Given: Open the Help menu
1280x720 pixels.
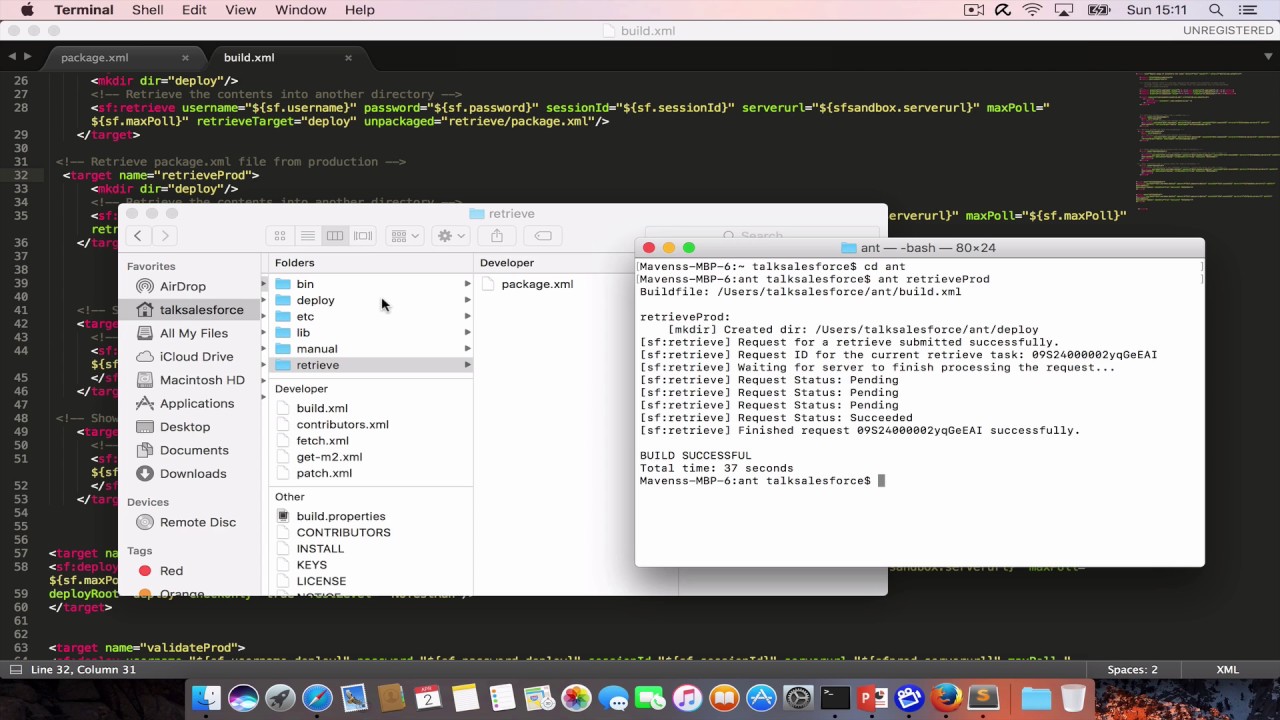Looking at the screenshot, I should click(x=359, y=10).
